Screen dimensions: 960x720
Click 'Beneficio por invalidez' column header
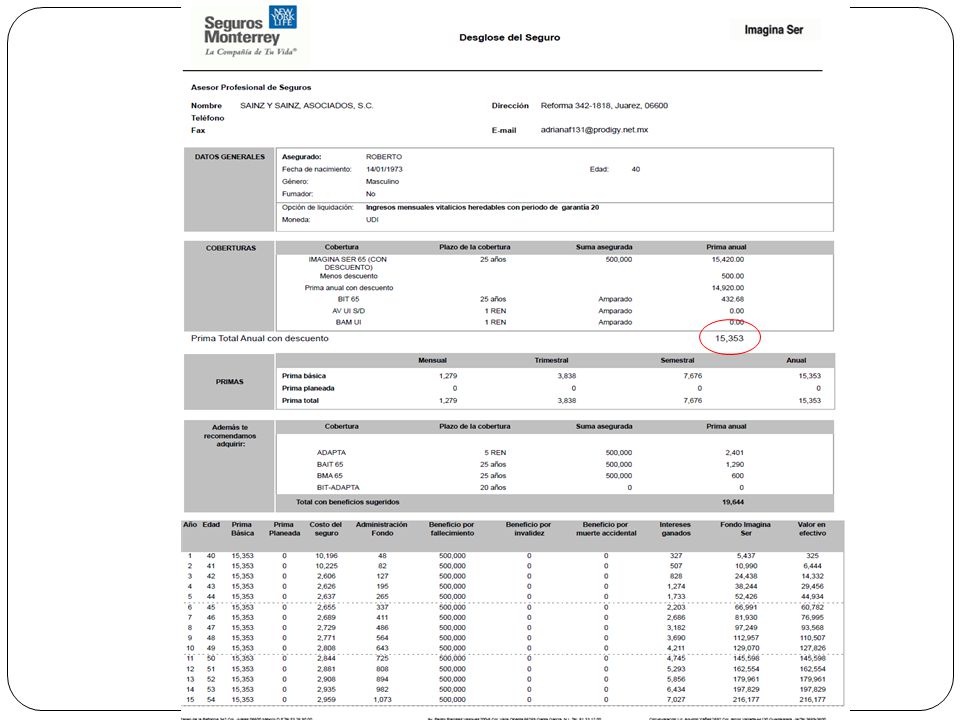click(x=528, y=529)
